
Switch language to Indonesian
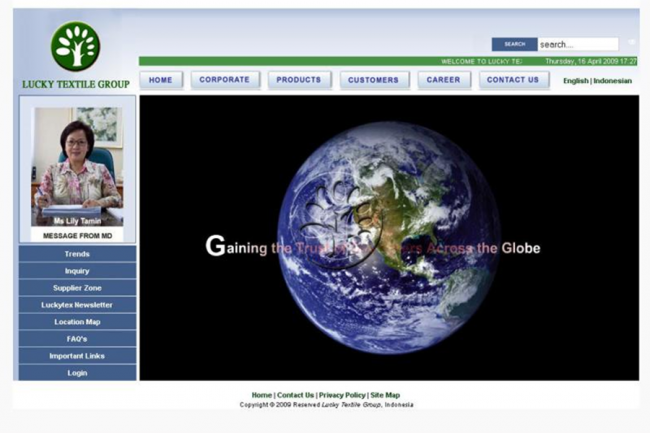[613, 81]
